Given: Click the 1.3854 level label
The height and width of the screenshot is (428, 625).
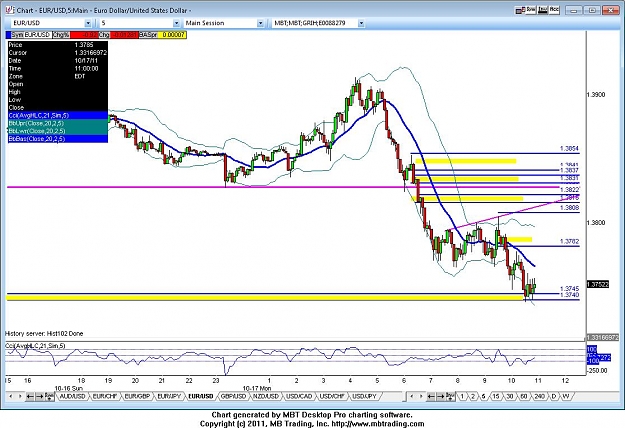Looking at the screenshot, I should (569, 149).
